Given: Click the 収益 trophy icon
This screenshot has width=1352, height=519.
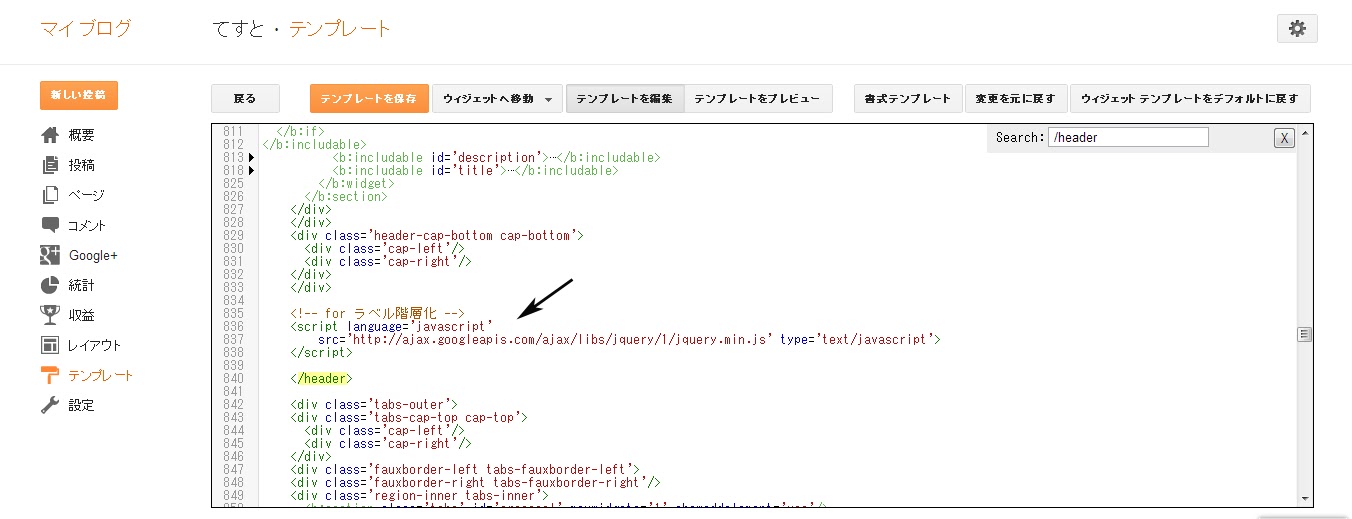Looking at the screenshot, I should click(50, 315).
